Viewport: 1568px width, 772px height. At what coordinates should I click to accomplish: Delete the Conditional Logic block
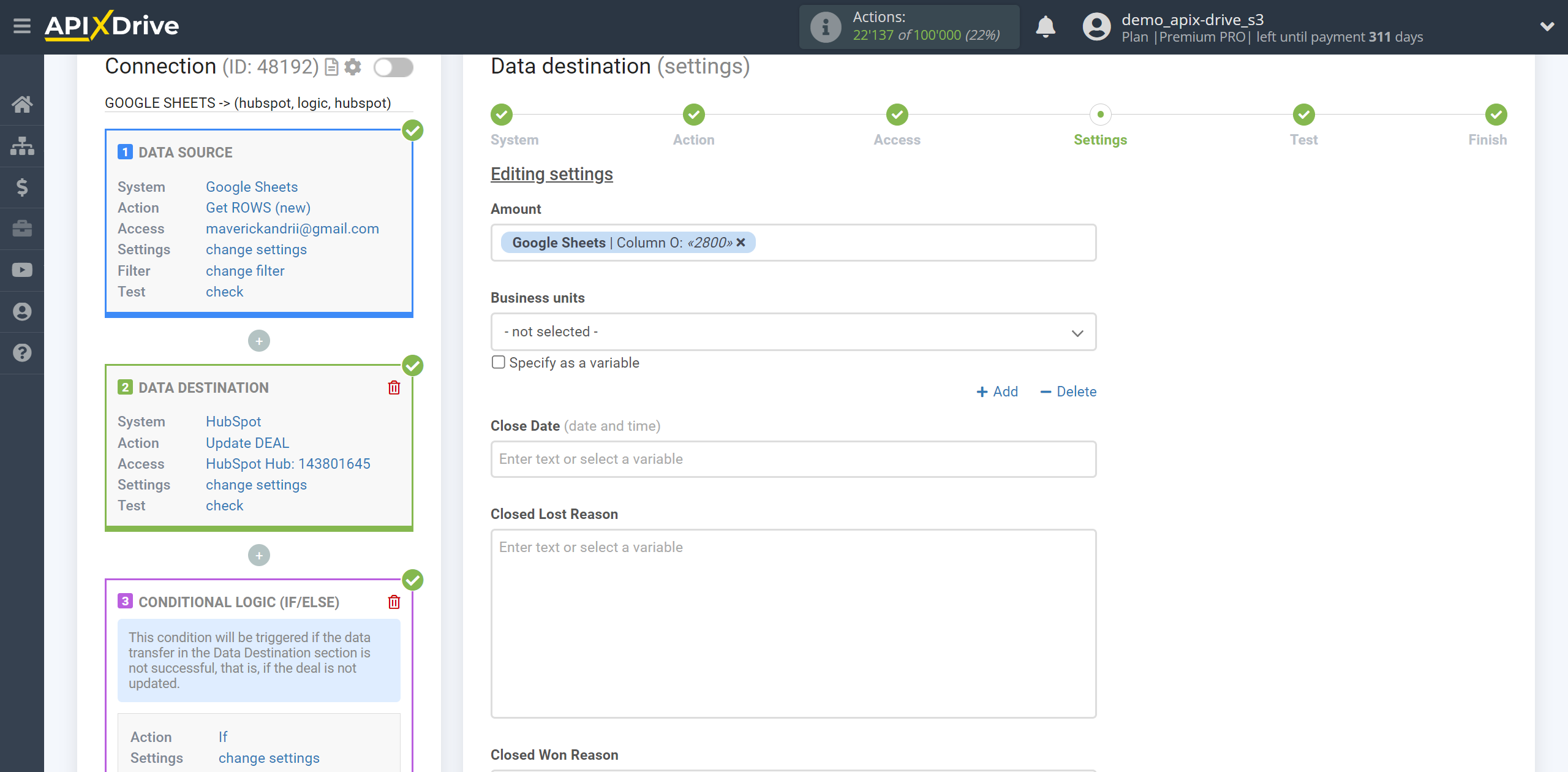point(394,602)
